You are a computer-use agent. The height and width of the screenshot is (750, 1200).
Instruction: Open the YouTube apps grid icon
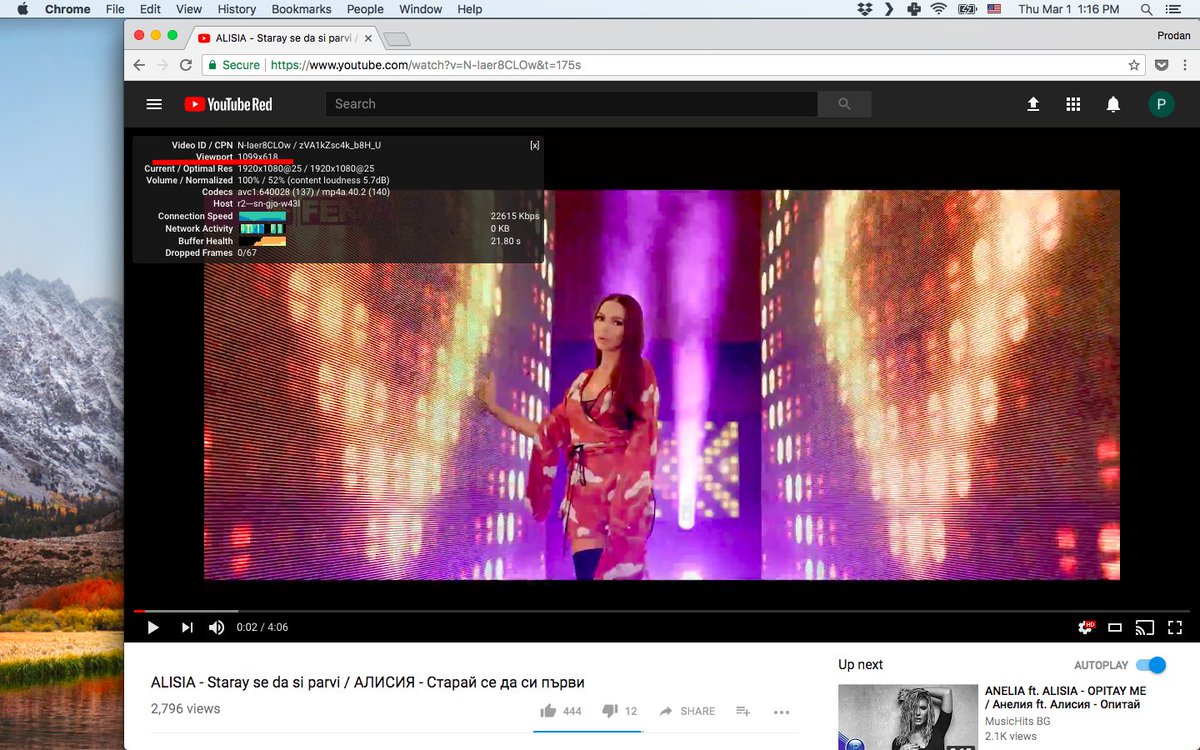[x=1073, y=104]
